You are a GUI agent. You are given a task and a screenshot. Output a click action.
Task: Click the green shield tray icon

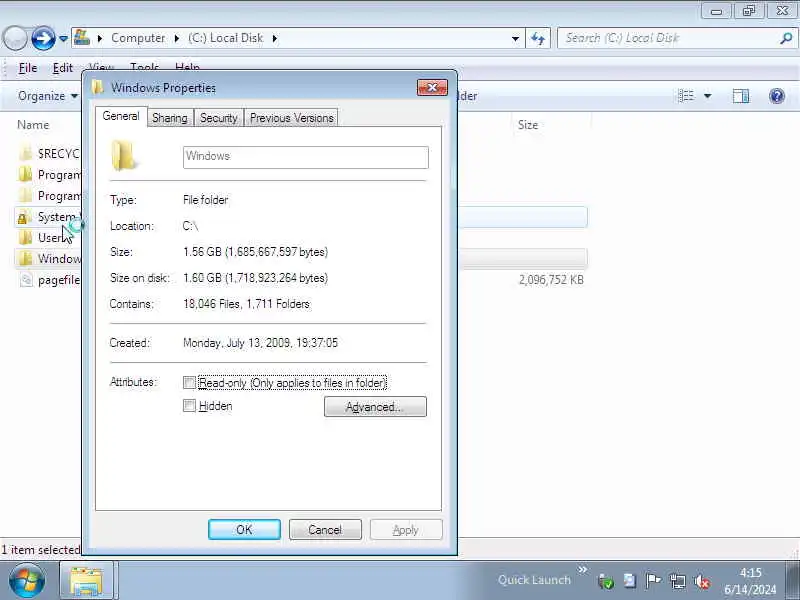606,581
